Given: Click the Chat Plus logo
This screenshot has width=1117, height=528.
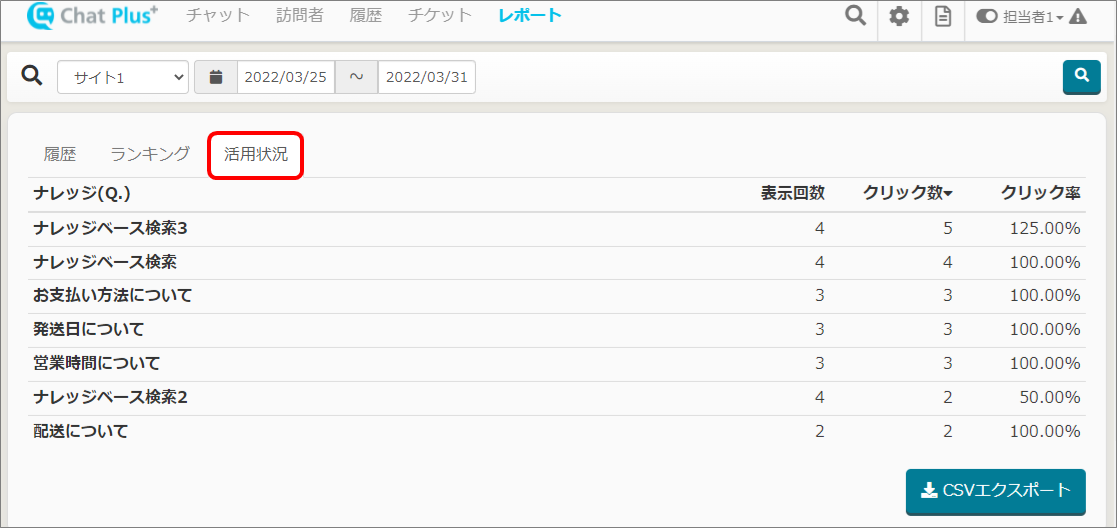Looking at the screenshot, I should point(92,16).
